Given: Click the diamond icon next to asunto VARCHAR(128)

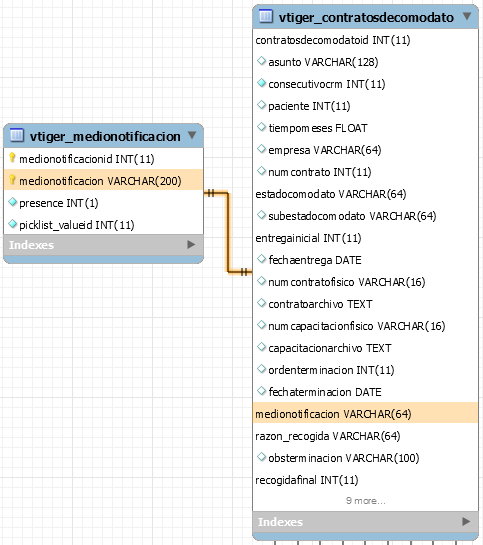Looking at the screenshot, I should (x=261, y=61).
